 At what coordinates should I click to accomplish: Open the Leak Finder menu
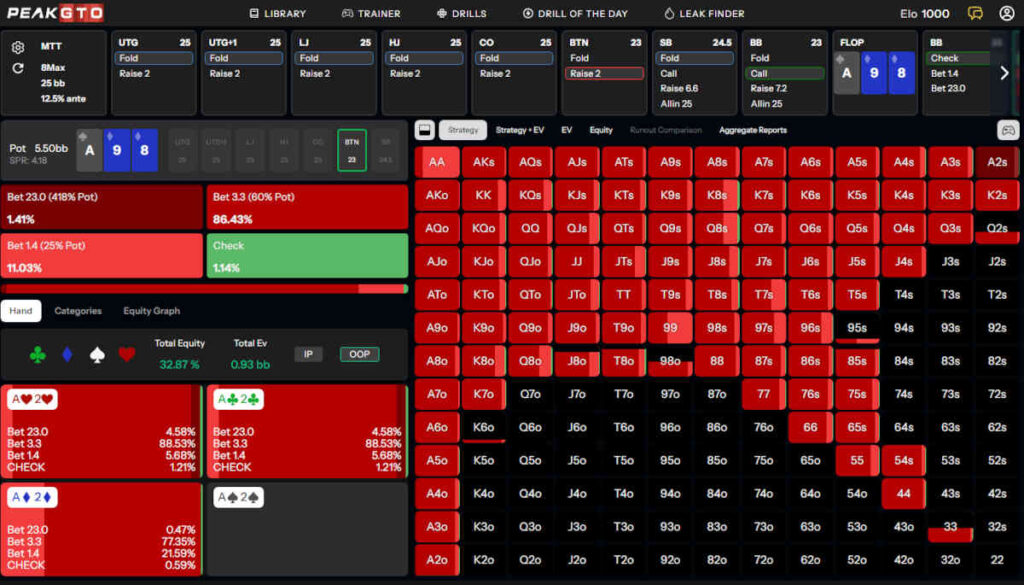click(x=705, y=14)
